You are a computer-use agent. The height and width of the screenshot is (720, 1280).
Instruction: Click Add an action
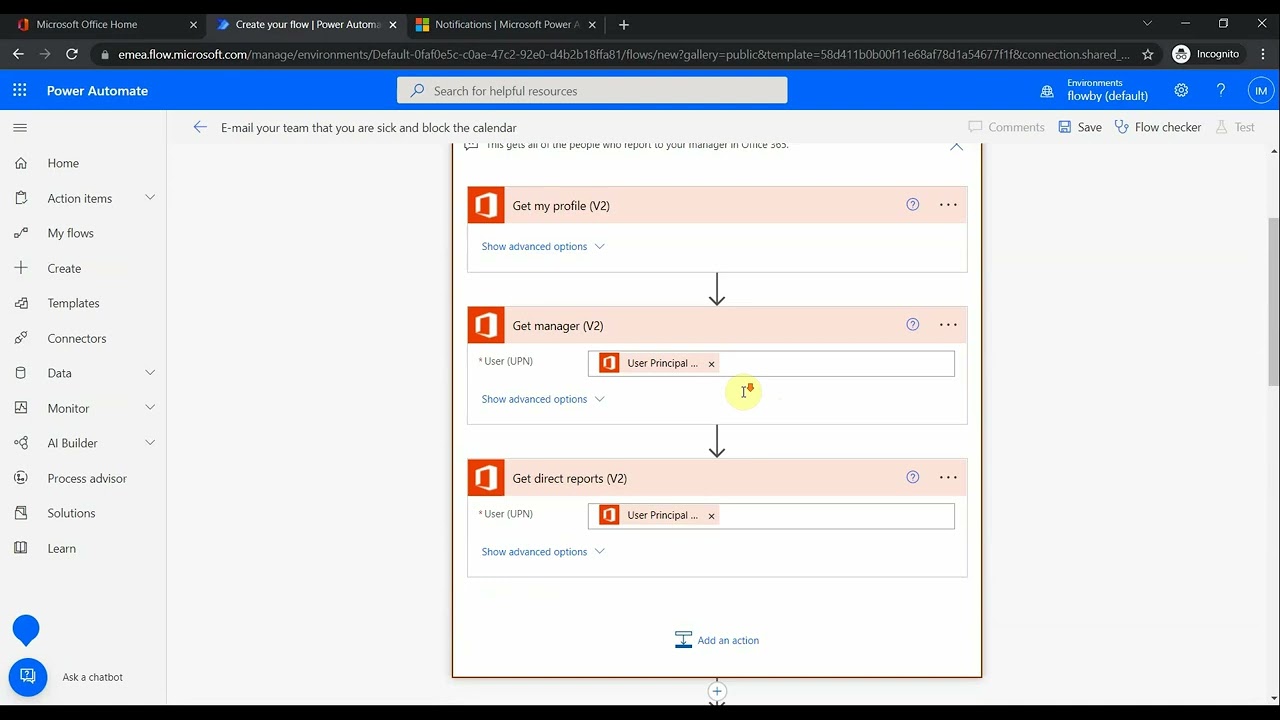[717, 640]
